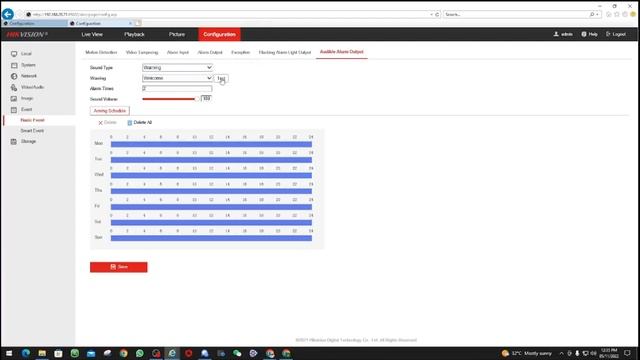Open Windows Start menu
The height and width of the screenshot is (360, 640).
point(9,353)
